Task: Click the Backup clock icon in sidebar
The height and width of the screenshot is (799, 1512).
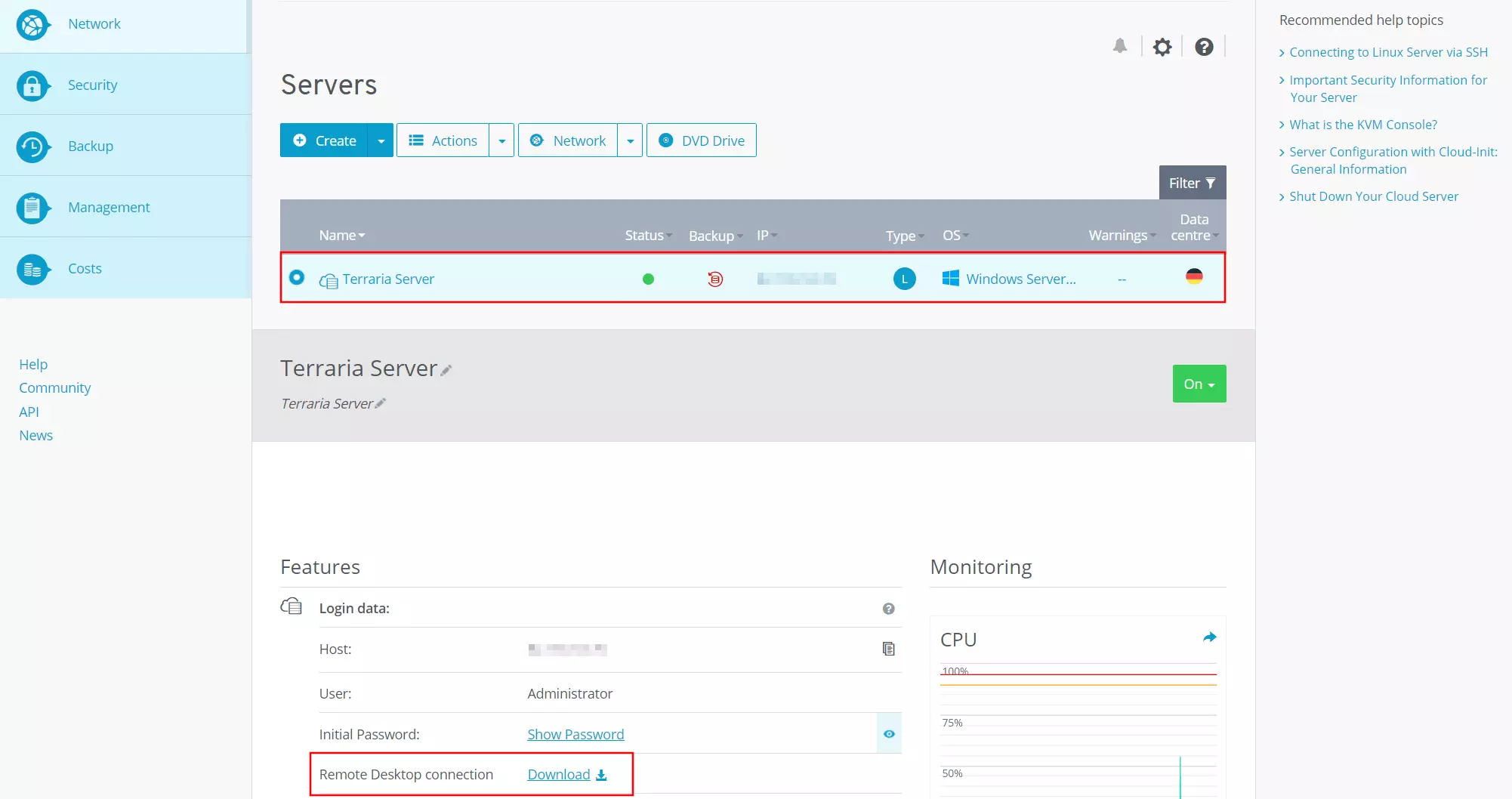Action: click(x=32, y=147)
